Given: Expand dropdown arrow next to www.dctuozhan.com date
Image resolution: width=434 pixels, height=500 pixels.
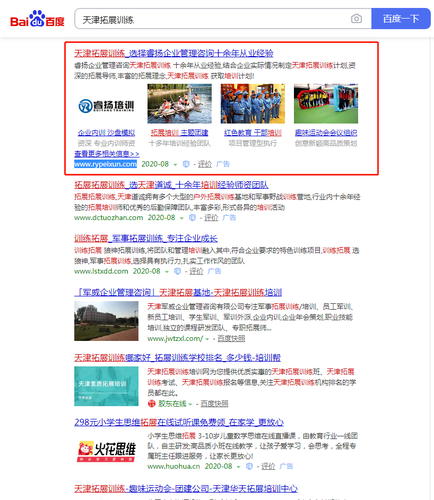Looking at the screenshot, I should (x=182, y=218).
